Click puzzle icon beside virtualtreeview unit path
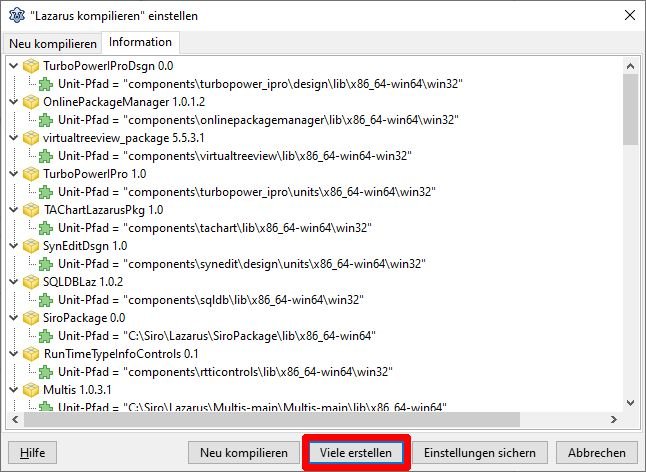The image size is (646, 472). 46,156
